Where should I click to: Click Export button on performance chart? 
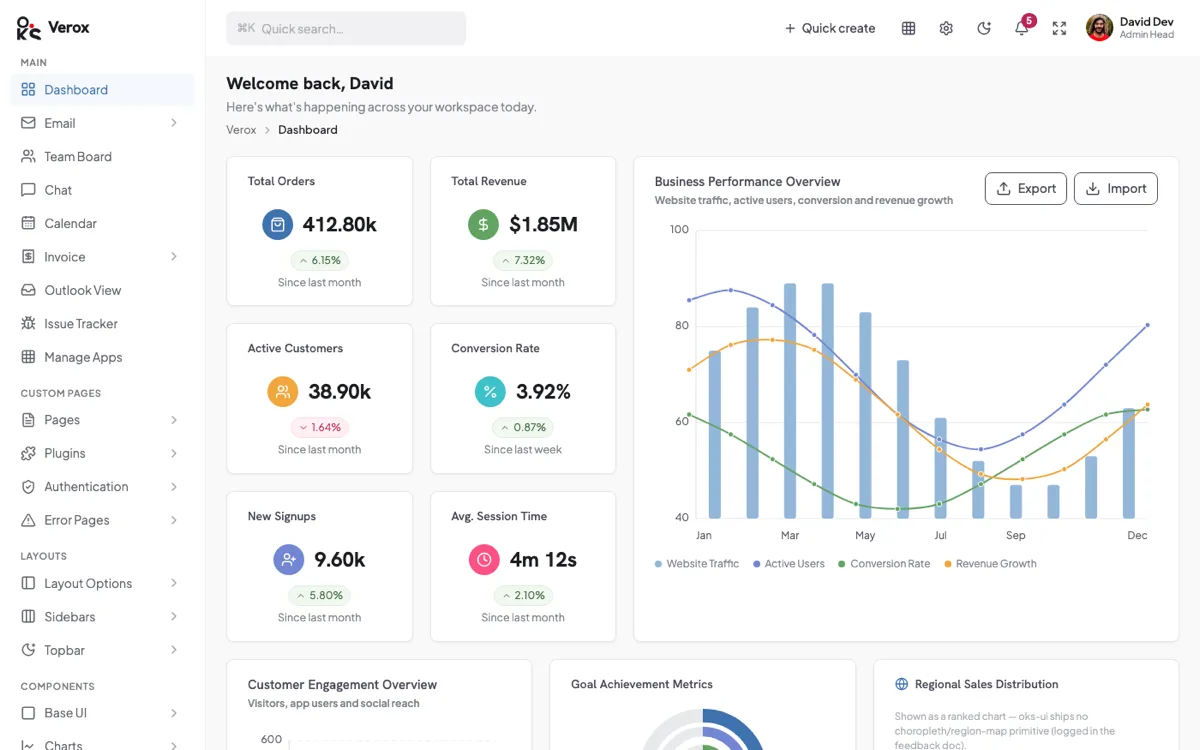(1026, 189)
